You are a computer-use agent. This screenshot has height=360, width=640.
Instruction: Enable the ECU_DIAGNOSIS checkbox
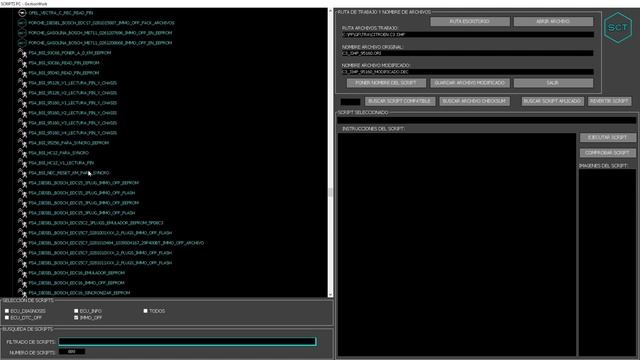coord(7,311)
